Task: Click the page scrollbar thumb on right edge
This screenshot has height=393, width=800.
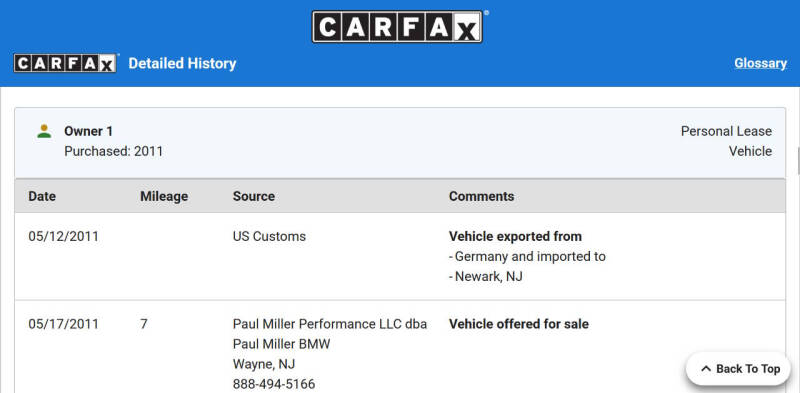Action: pyautogui.click(x=798, y=161)
